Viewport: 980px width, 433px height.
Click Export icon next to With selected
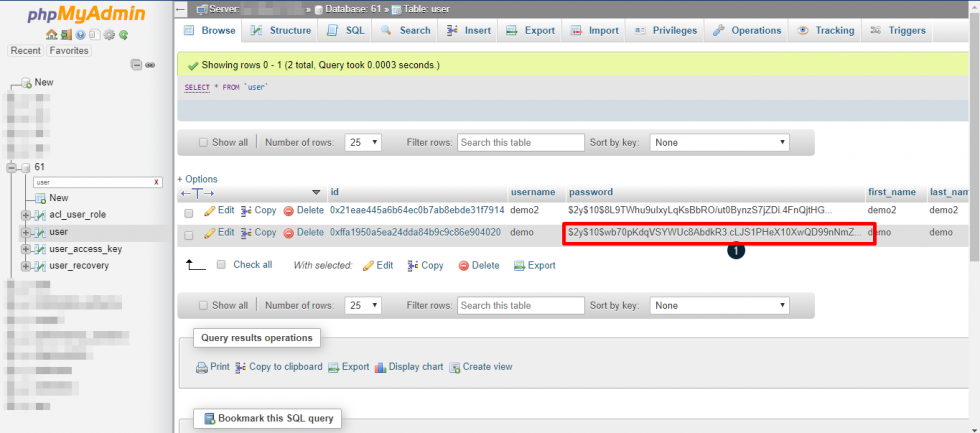click(519, 266)
